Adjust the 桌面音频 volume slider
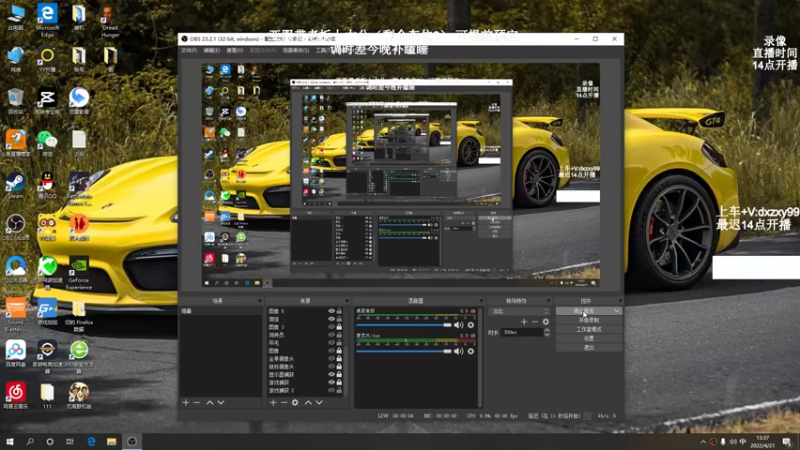Screen dimensions: 800x450 pyautogui.click(x=404, y=325)
